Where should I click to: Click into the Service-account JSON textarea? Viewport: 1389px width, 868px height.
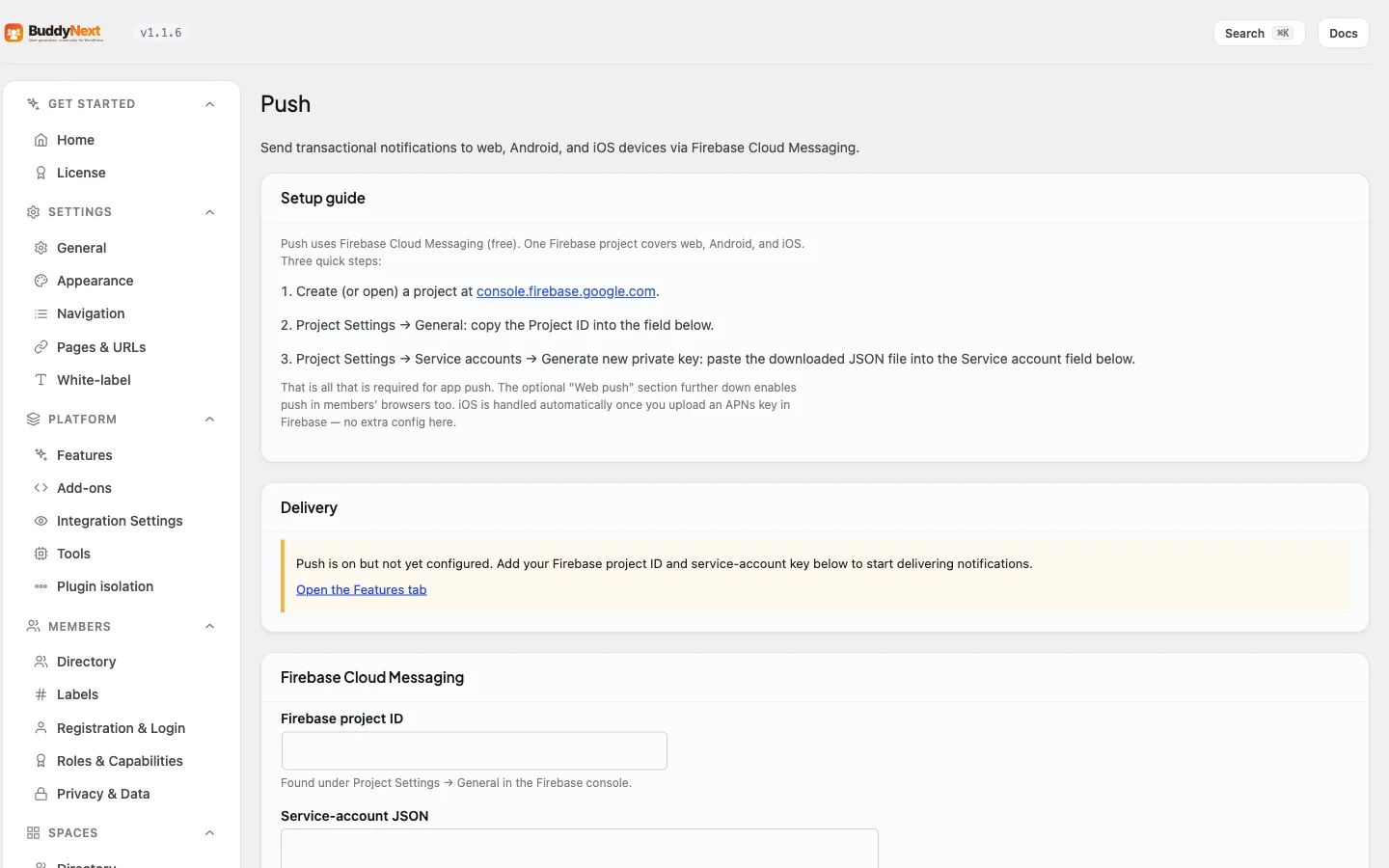pyautogui.click(x=580, y=849)
